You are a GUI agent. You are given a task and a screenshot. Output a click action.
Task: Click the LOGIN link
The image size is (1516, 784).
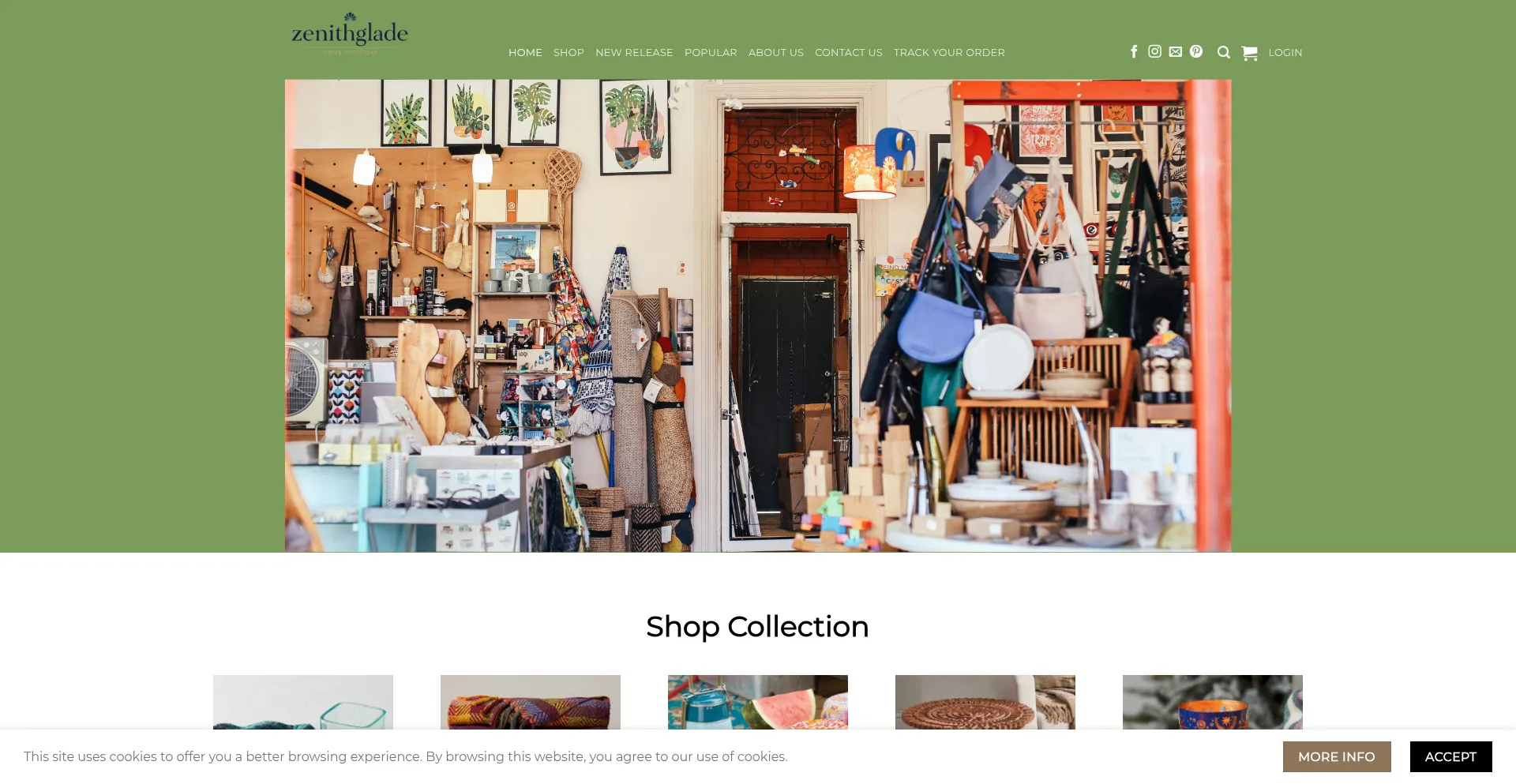click(1285, 52)
